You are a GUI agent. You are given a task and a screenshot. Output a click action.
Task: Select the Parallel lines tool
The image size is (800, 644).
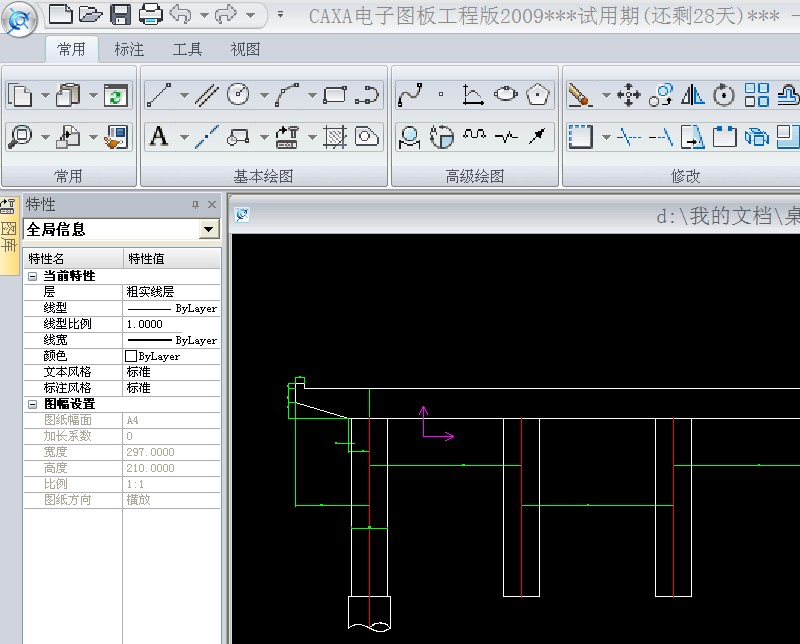[207, 95]
